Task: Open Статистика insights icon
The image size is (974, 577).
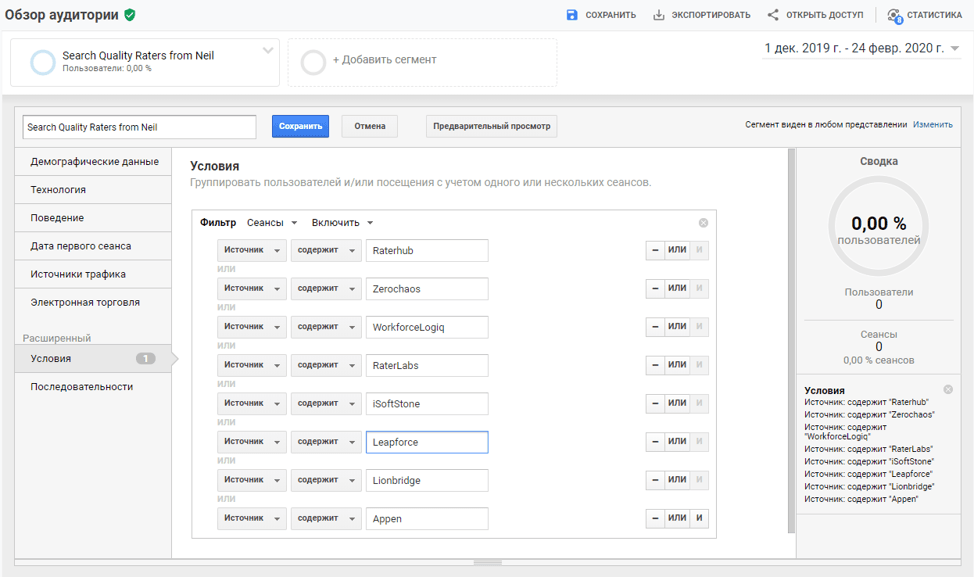Action: point(894,16)
